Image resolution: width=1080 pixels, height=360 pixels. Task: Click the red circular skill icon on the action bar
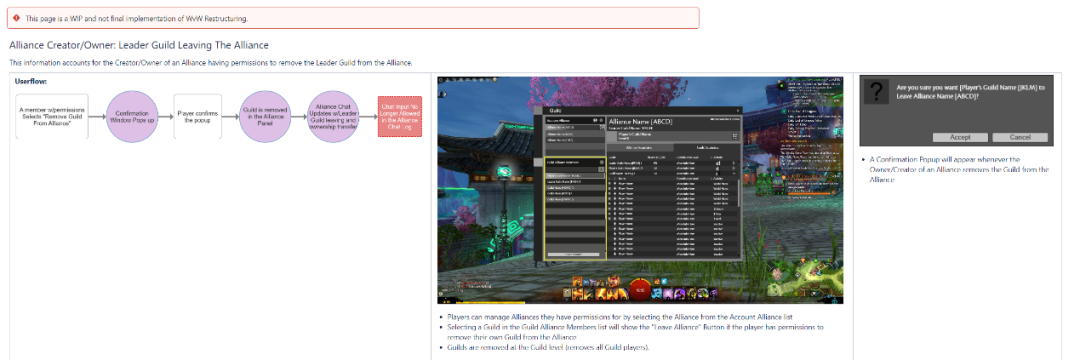[642, 290]
